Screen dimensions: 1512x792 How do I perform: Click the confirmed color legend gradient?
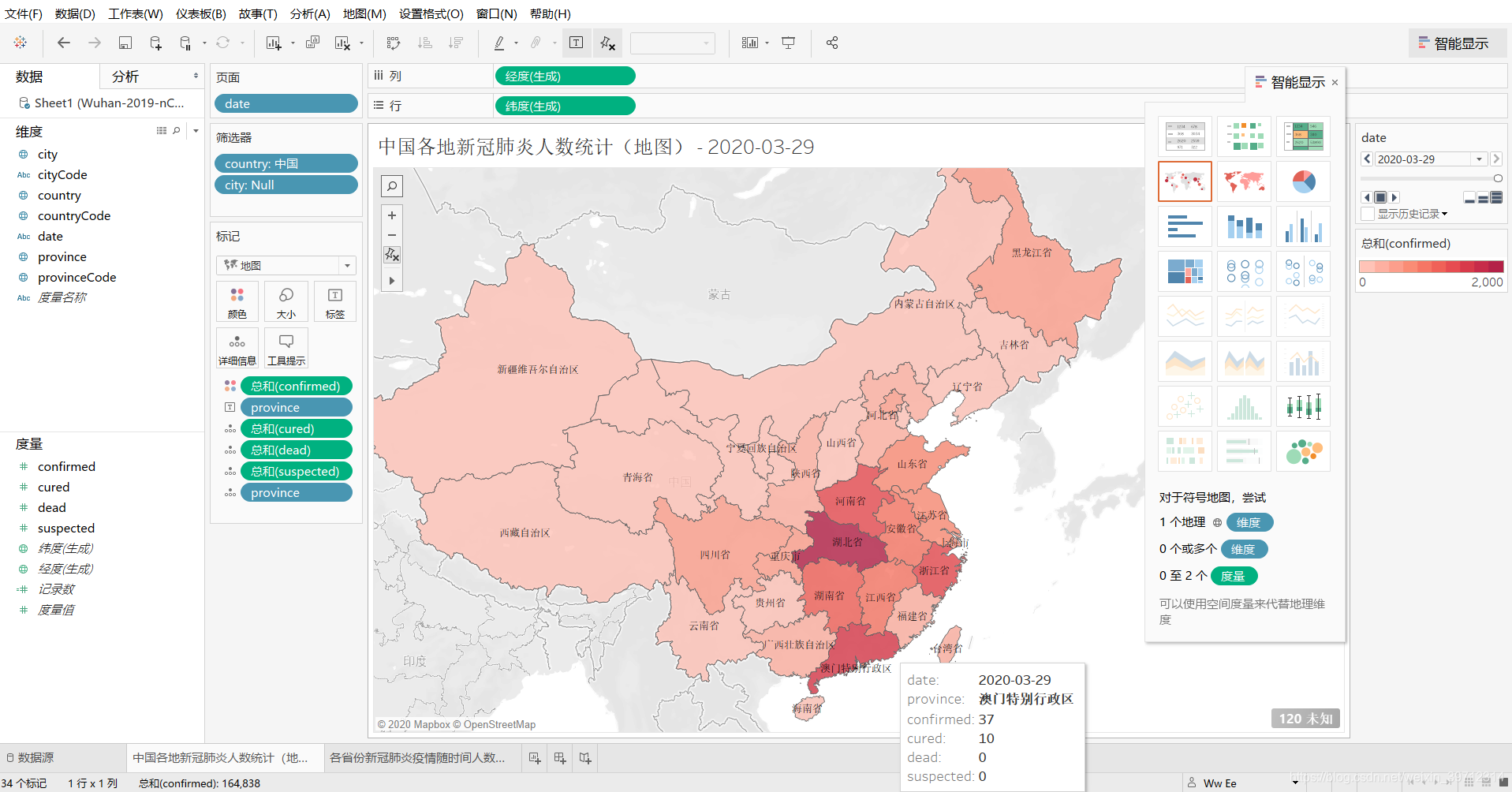pyautogui.click(x=1432, y=267)
